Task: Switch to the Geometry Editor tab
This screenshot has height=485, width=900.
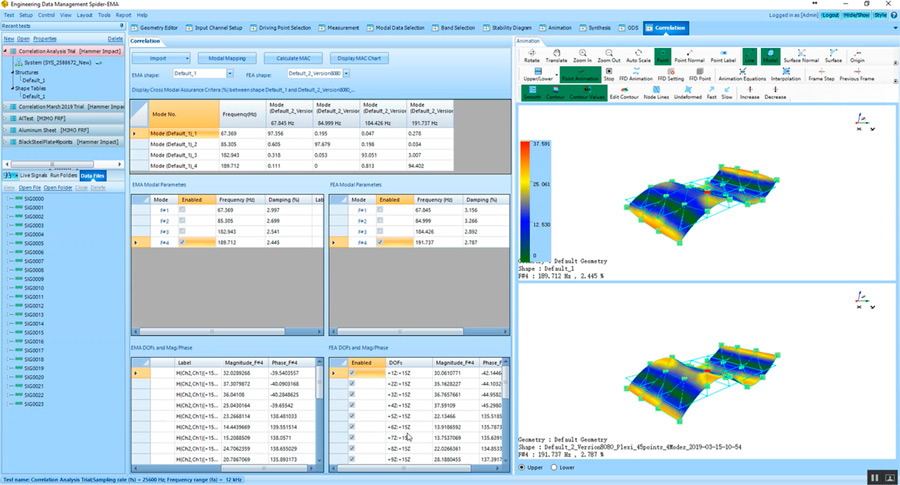Action: pos(157,27)
